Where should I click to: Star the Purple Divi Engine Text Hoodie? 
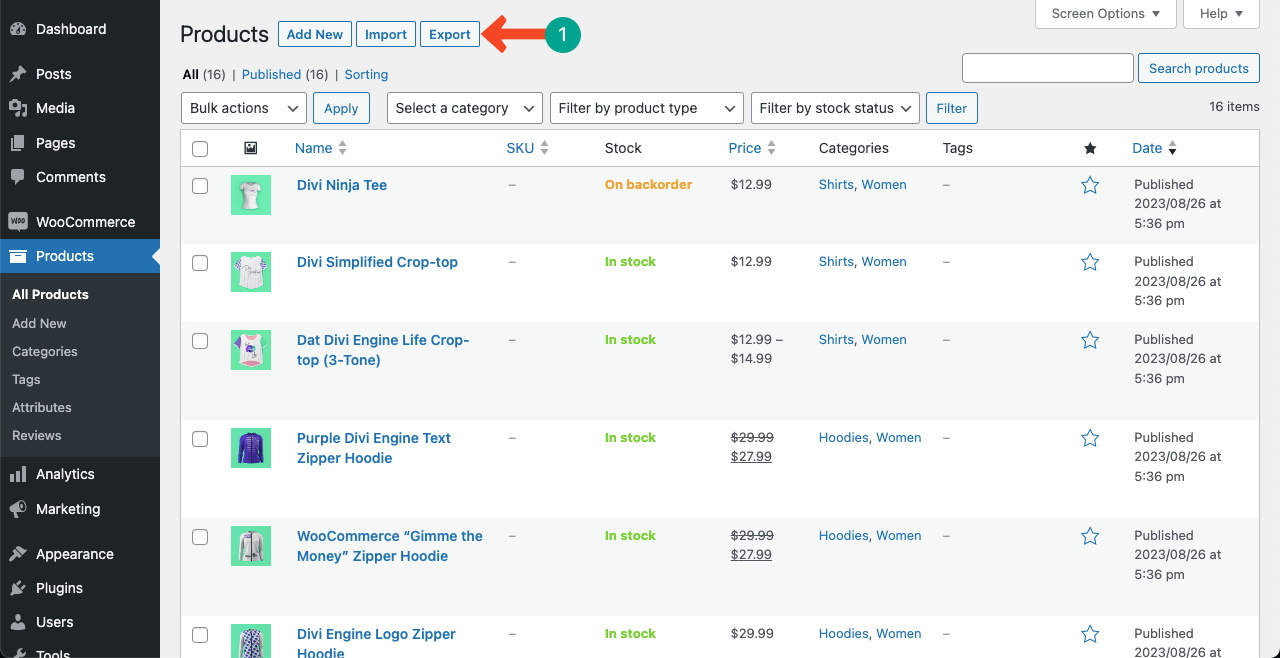click(x=1090, y=438)
